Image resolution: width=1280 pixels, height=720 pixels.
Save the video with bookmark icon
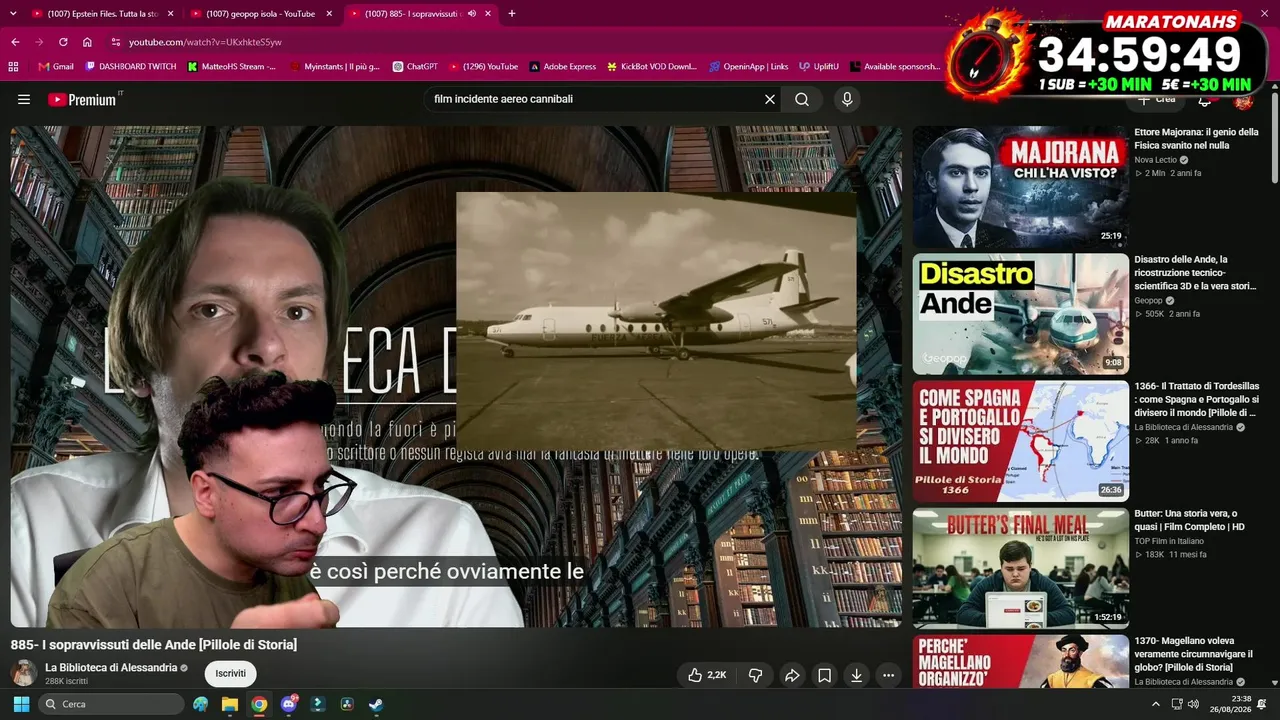point(824,675)
